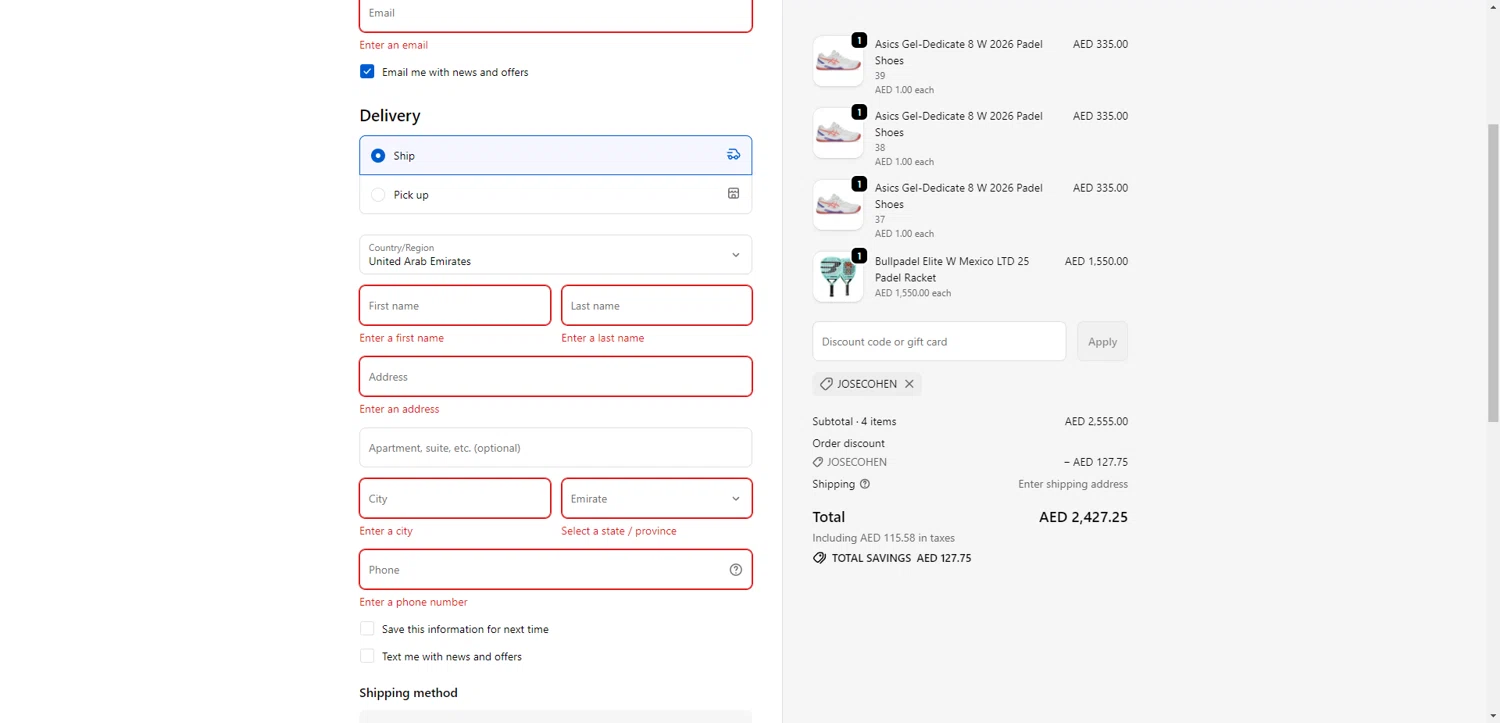Open the Emirate dropdown

[x=657, y=498]
